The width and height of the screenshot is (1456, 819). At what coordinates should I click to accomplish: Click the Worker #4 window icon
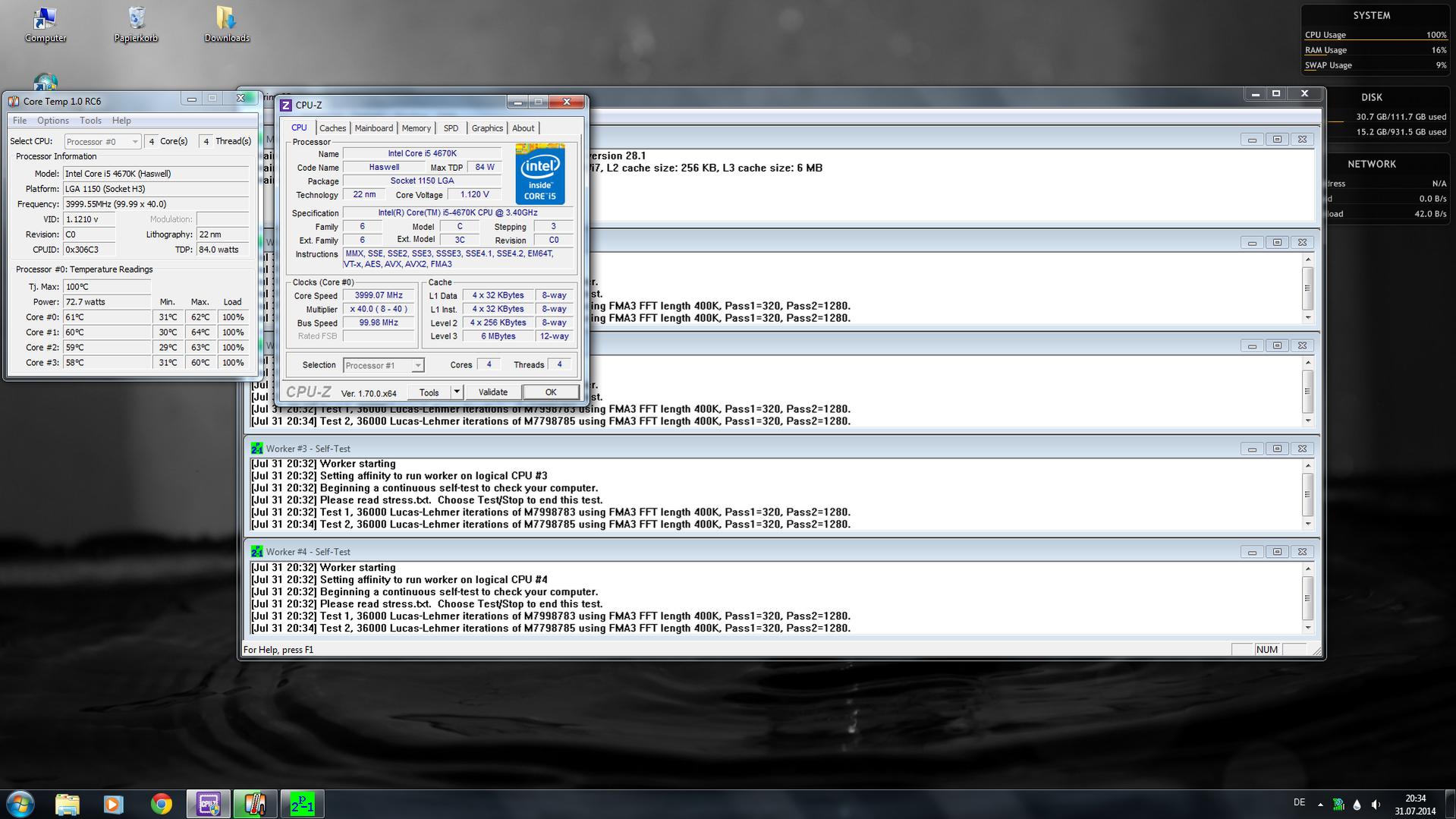pyautogui.click(x=257, y=552)
